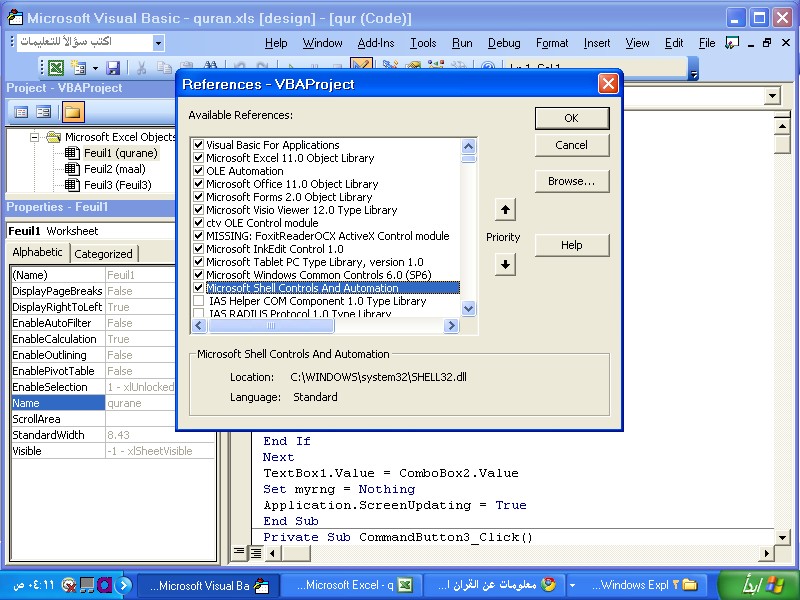This screenshot has height=600, width=800.
Task: Click Cancel in the References dialog
Action: point(571,145)
